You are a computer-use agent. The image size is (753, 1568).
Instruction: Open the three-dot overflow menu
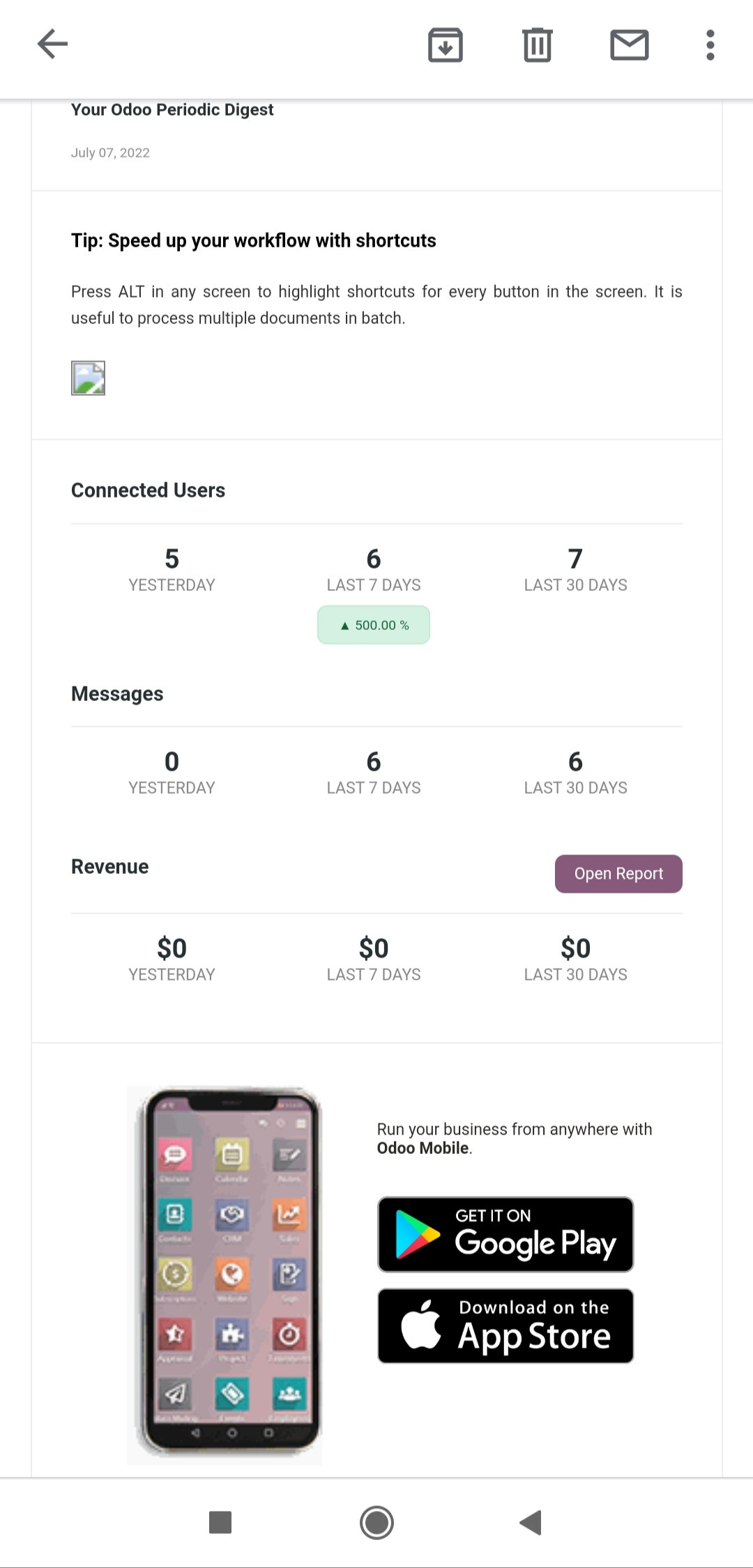click(710, 45)
